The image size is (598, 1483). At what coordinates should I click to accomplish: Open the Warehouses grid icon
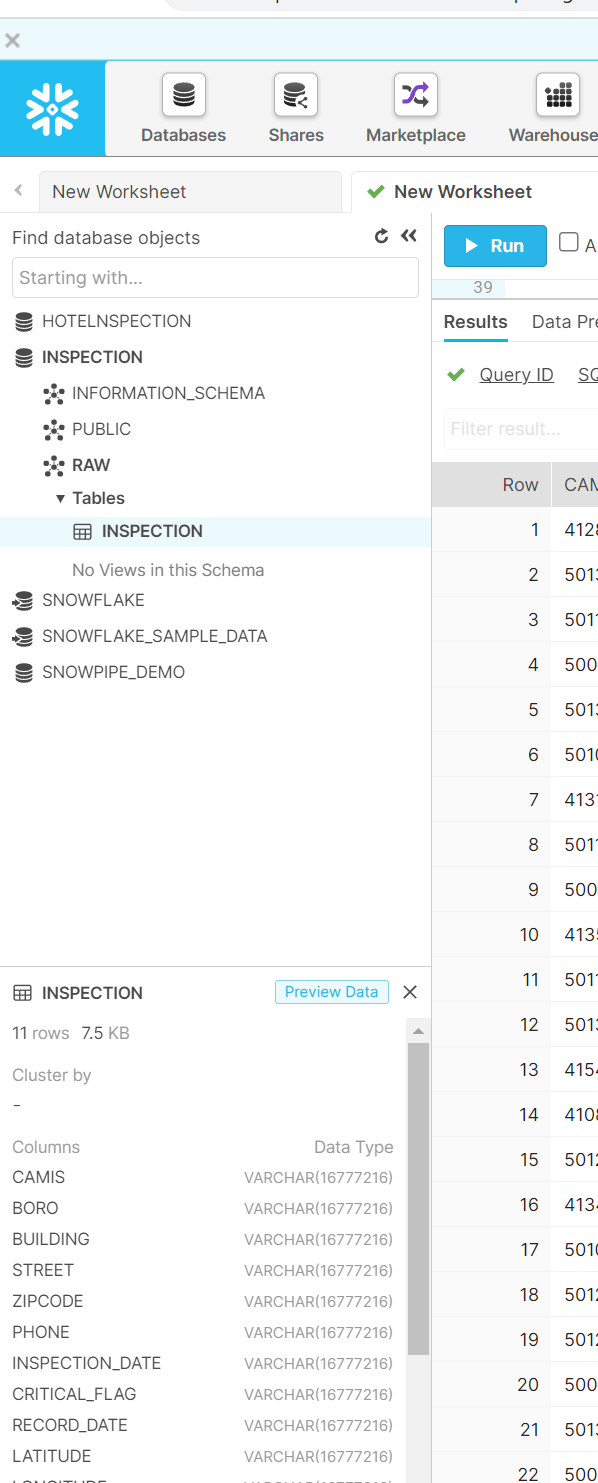point(558,96)
